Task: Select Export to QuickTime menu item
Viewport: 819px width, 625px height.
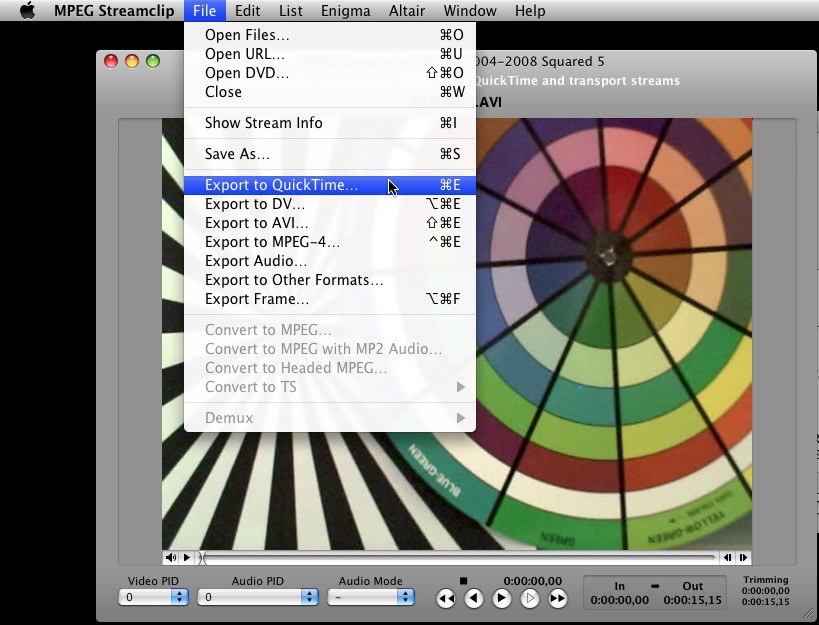Action: pos(281,185)
